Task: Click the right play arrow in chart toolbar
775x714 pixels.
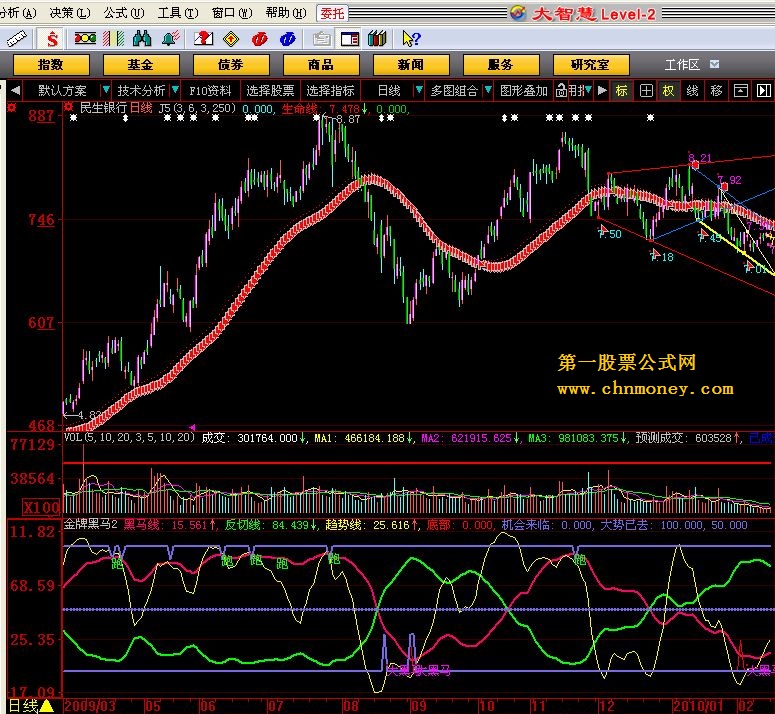Action: 602,90
